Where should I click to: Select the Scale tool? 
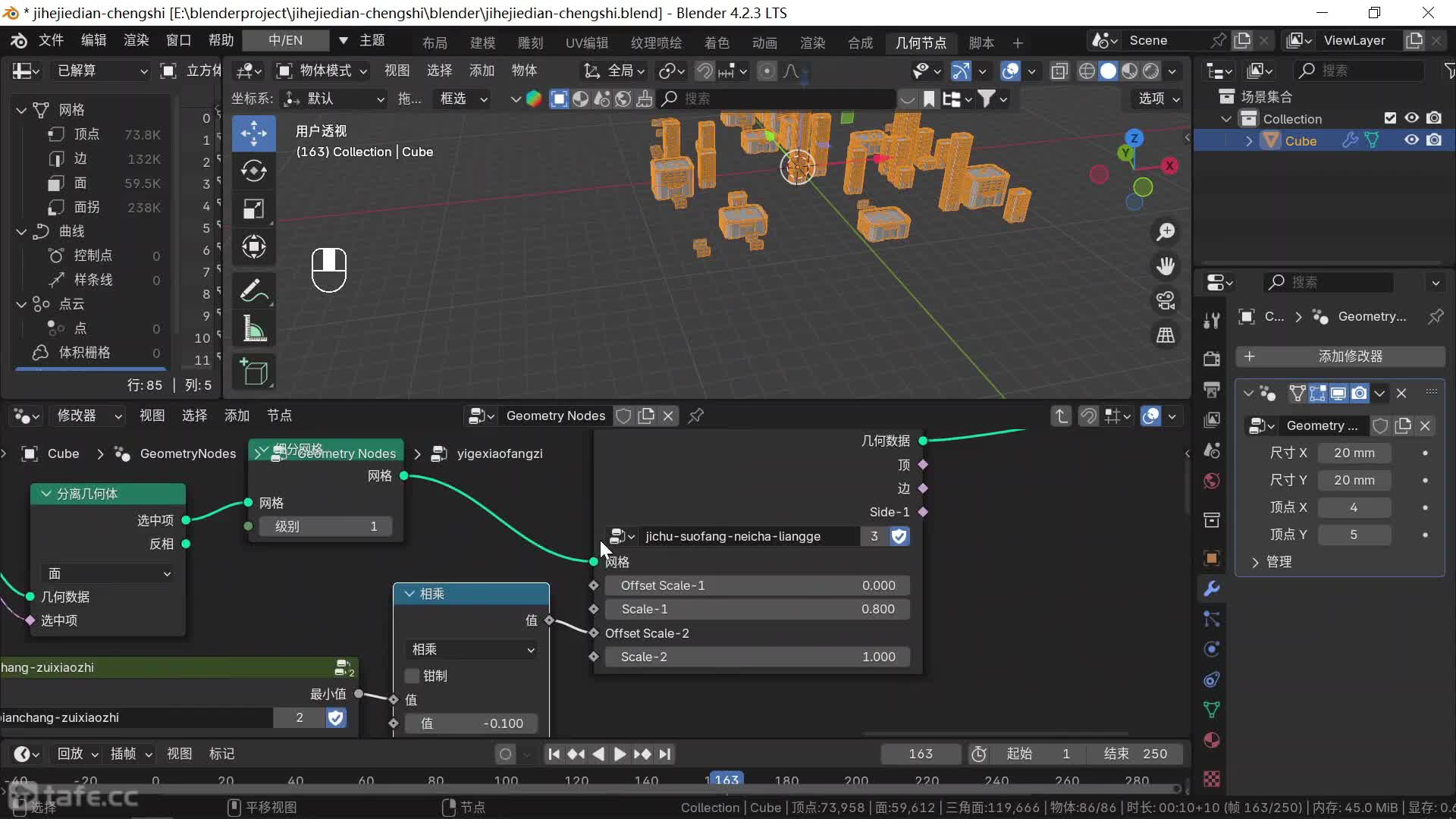(x=253, y=209)
